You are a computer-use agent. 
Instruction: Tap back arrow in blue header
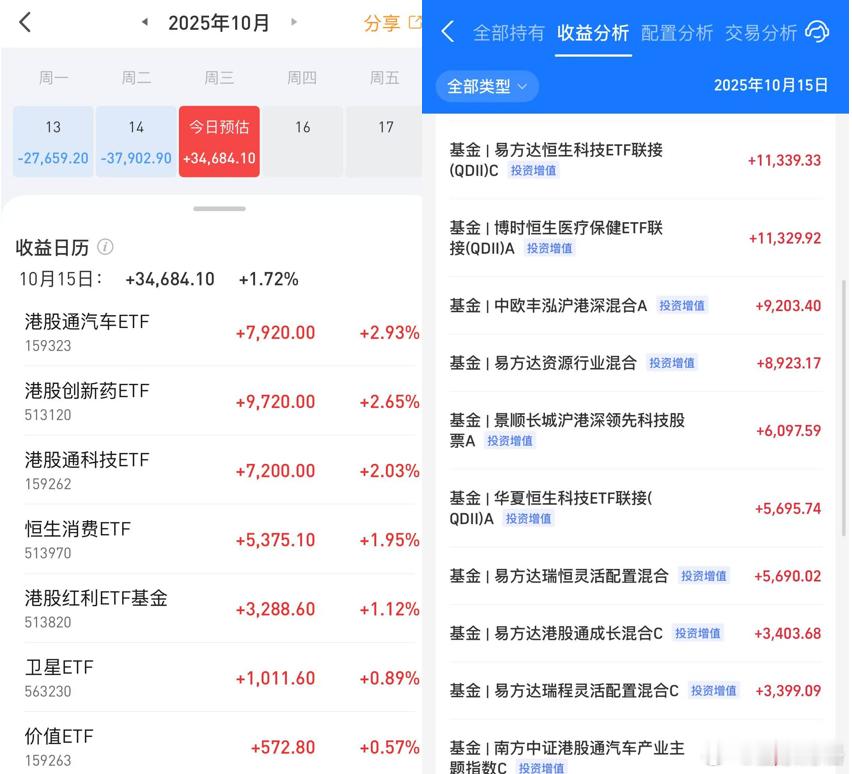coord(448,32)
